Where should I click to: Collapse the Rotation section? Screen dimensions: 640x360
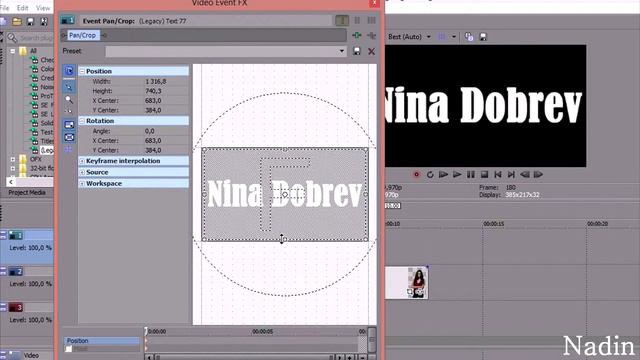click(x=82, y=121)
